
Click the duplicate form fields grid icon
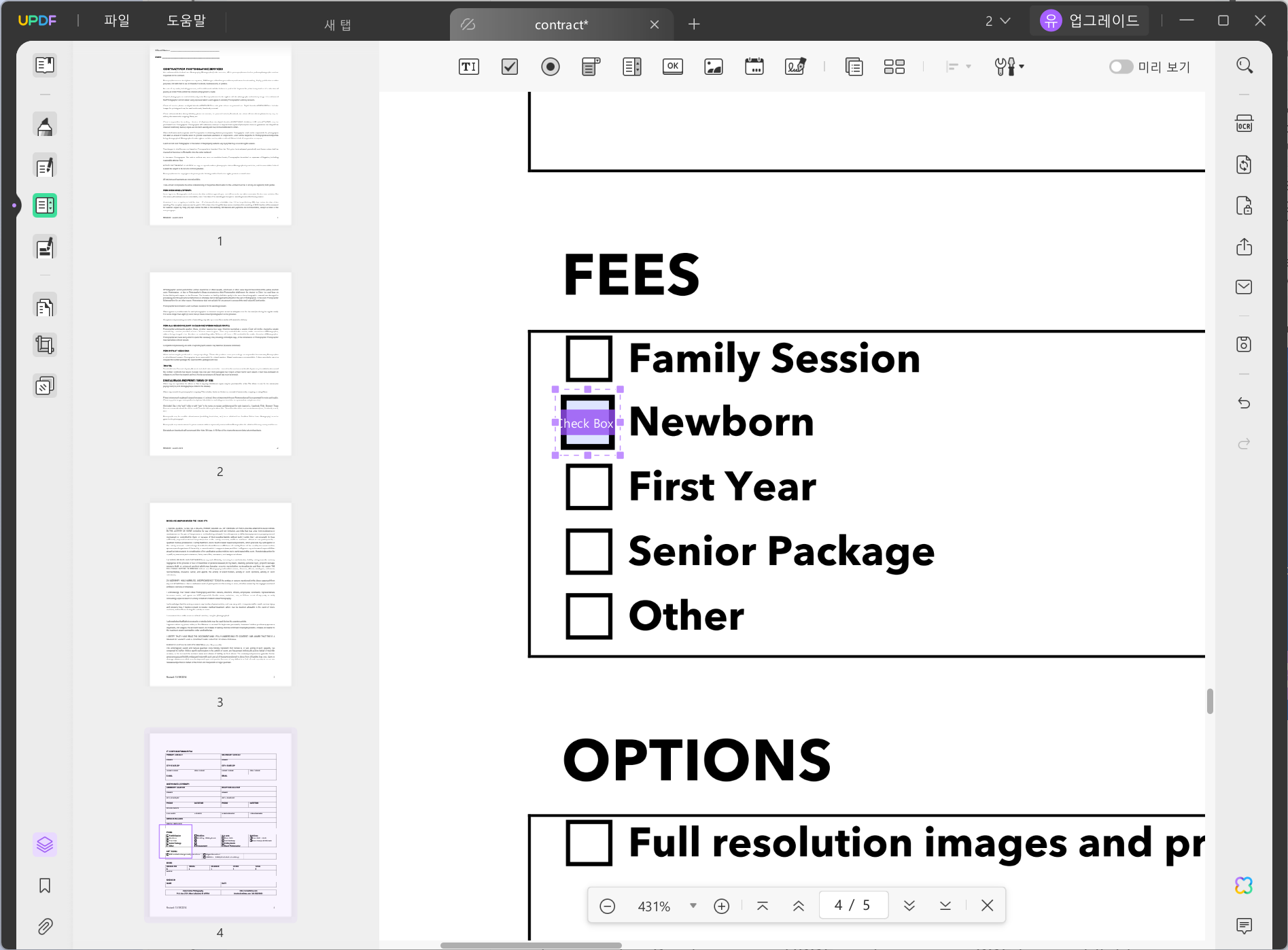pos(894,67)
